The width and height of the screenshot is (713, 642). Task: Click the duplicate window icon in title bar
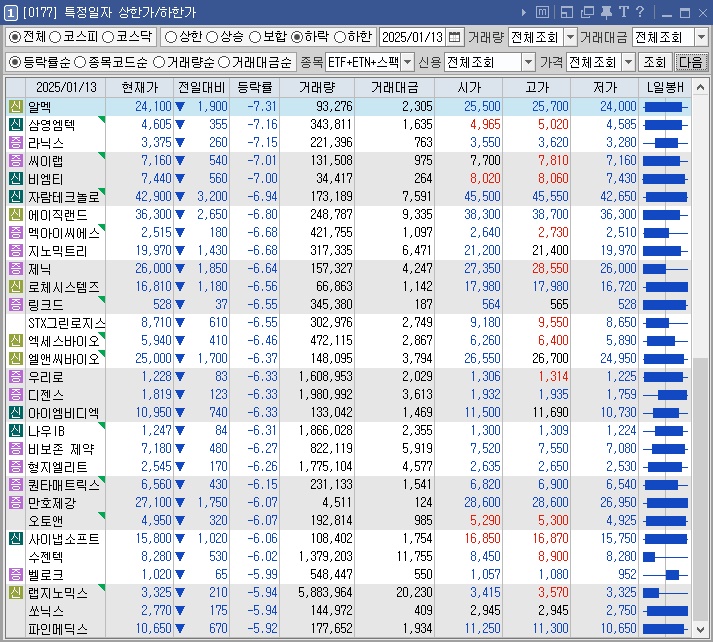pos(587,12)
